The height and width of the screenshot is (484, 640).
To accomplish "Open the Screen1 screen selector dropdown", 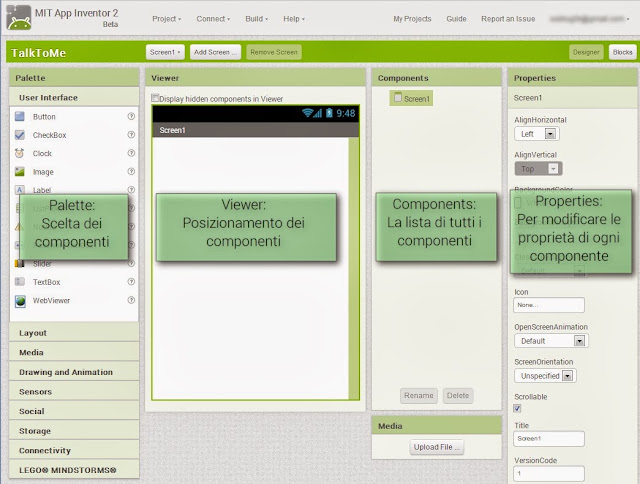I will click(165, 52).
